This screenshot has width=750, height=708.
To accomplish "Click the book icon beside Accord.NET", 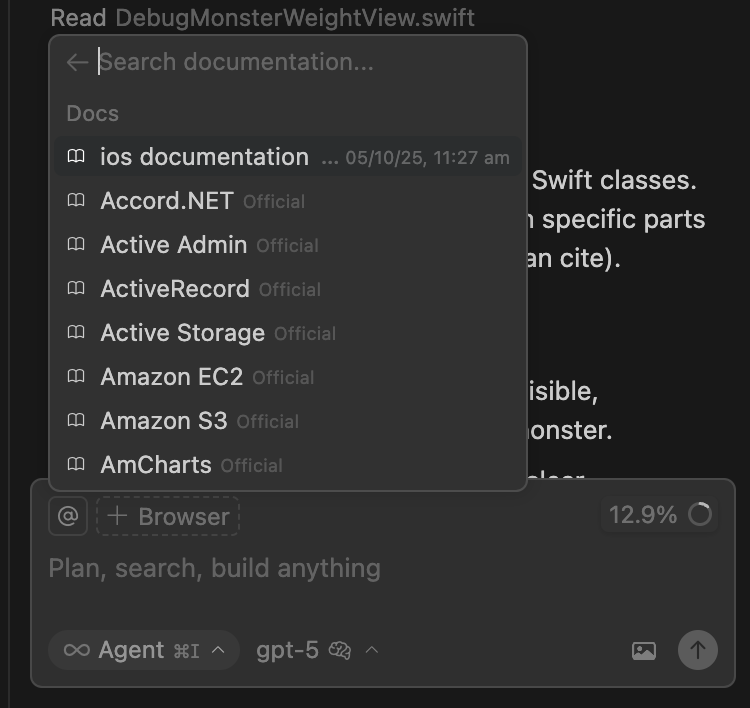I will [76, 201].
